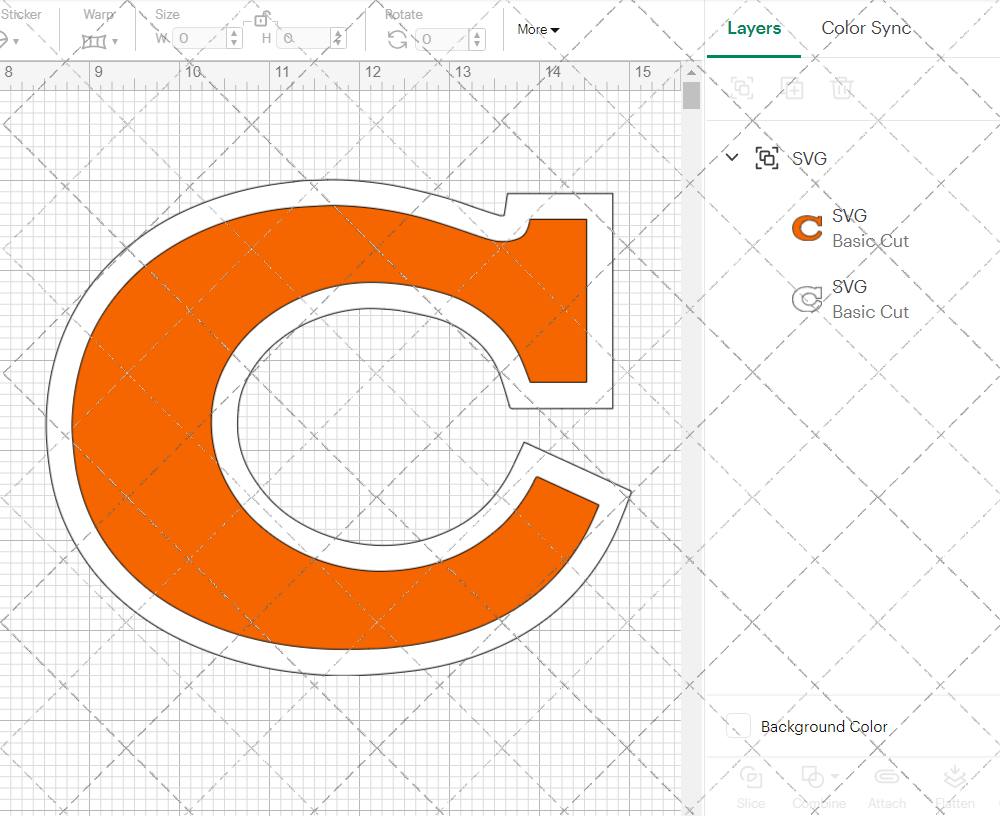The image size is (1000, 816).
Task: Open the More dropdown in the toolbar
Action: coord(537,30)
